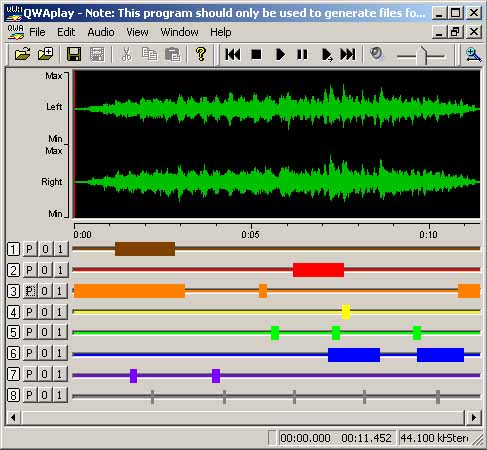The width and height of the screenshot is (487, 450).
Task: Open the View menu
Action: (137, 32)
